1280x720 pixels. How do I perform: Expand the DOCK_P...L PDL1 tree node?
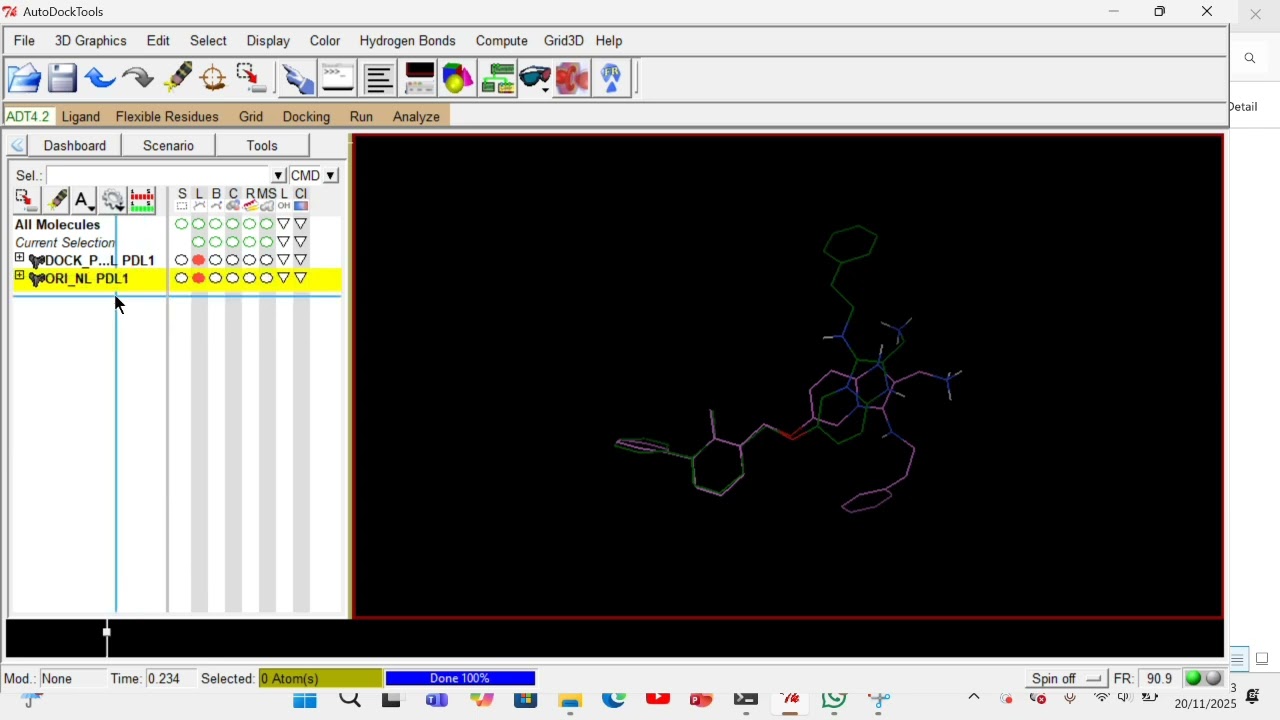point(19,259)
